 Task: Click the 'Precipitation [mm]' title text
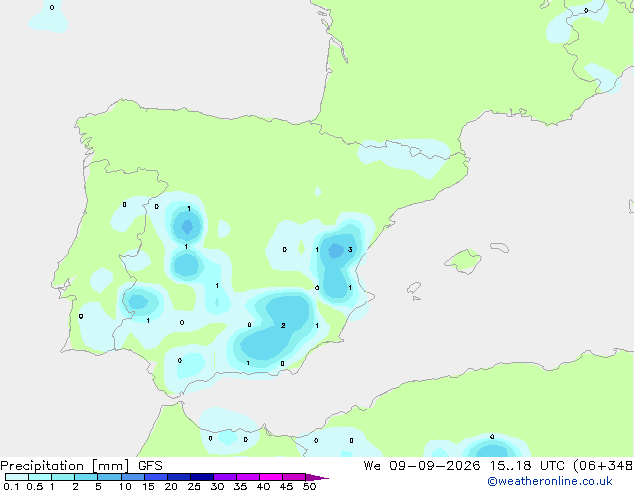(65, 466)
